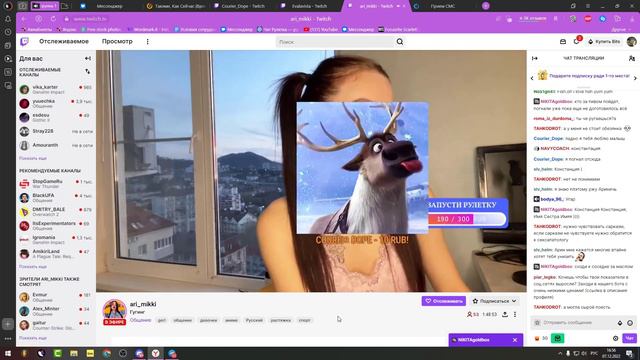Open the user profile avatar menu

[631, 42]
